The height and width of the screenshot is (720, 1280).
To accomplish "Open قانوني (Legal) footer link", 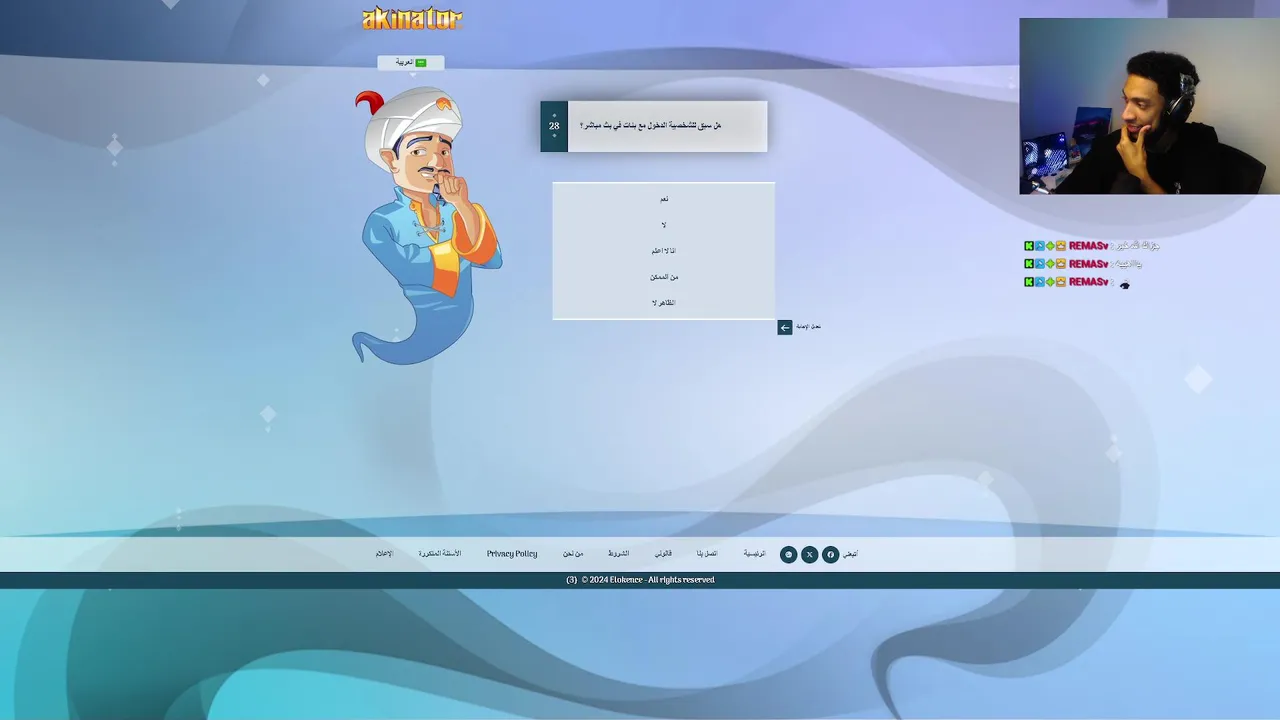I will point(663,554).
